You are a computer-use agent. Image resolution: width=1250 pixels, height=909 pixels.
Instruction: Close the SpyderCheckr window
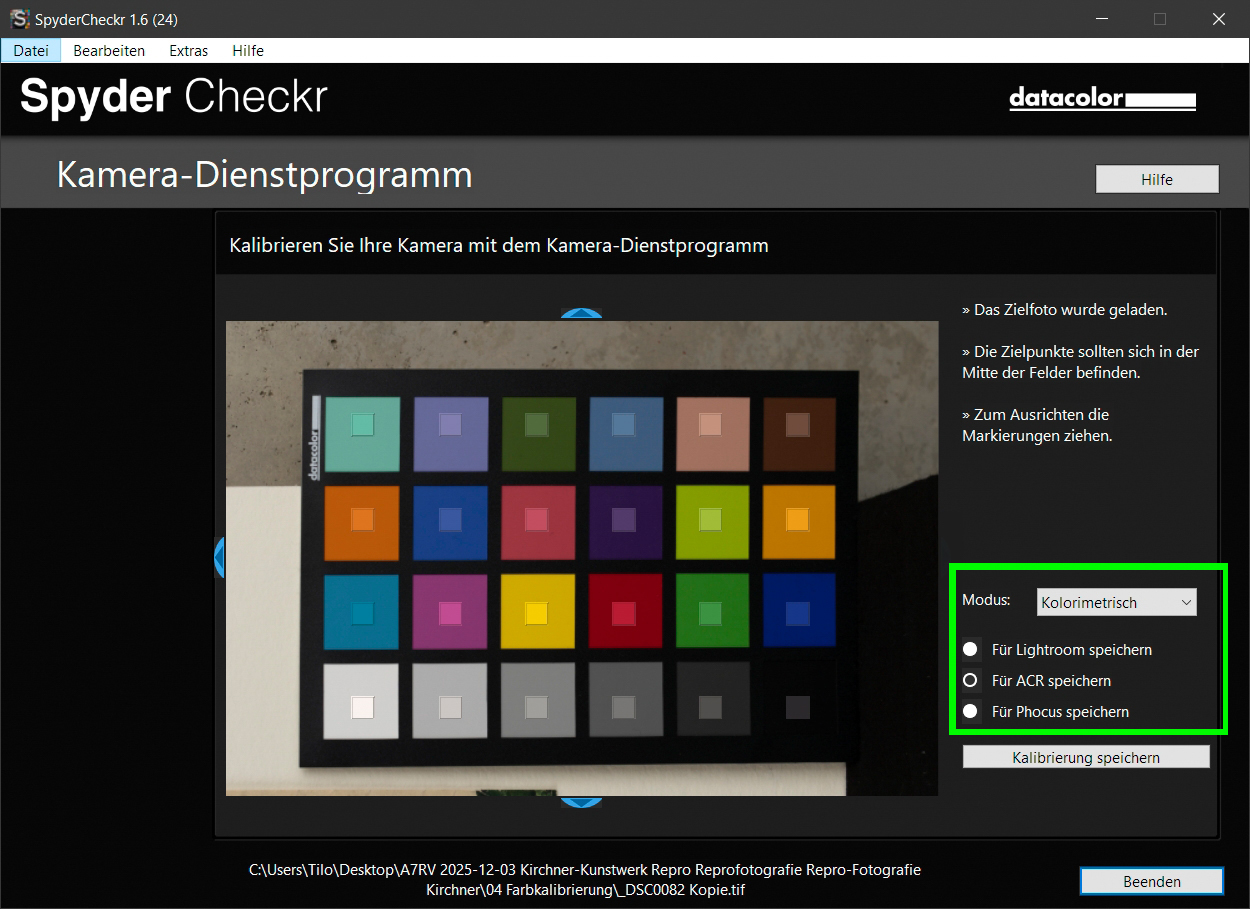click(x=1218, y=19)
